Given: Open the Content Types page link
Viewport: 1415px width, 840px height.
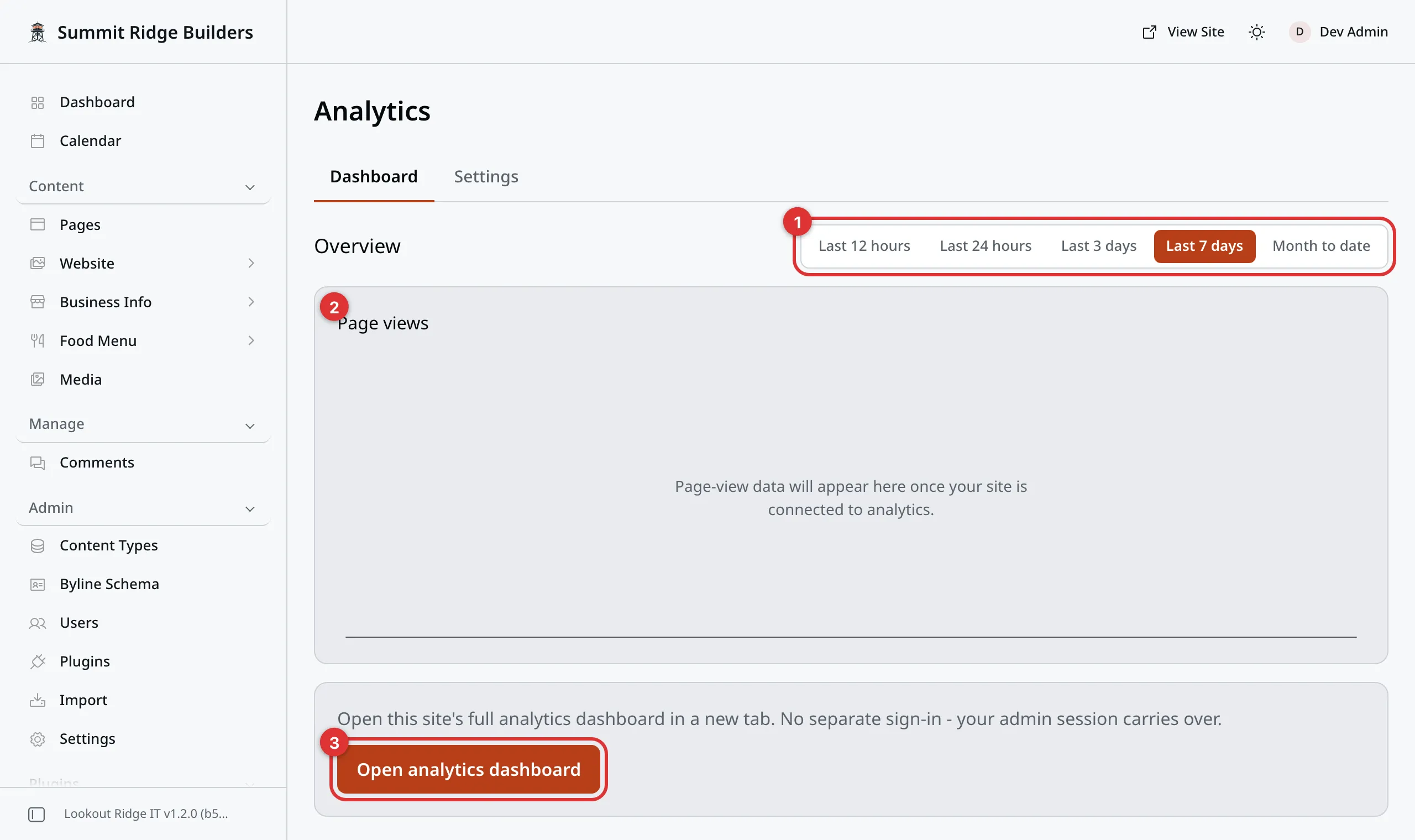Looking at the screenshot, I should 143,545.
